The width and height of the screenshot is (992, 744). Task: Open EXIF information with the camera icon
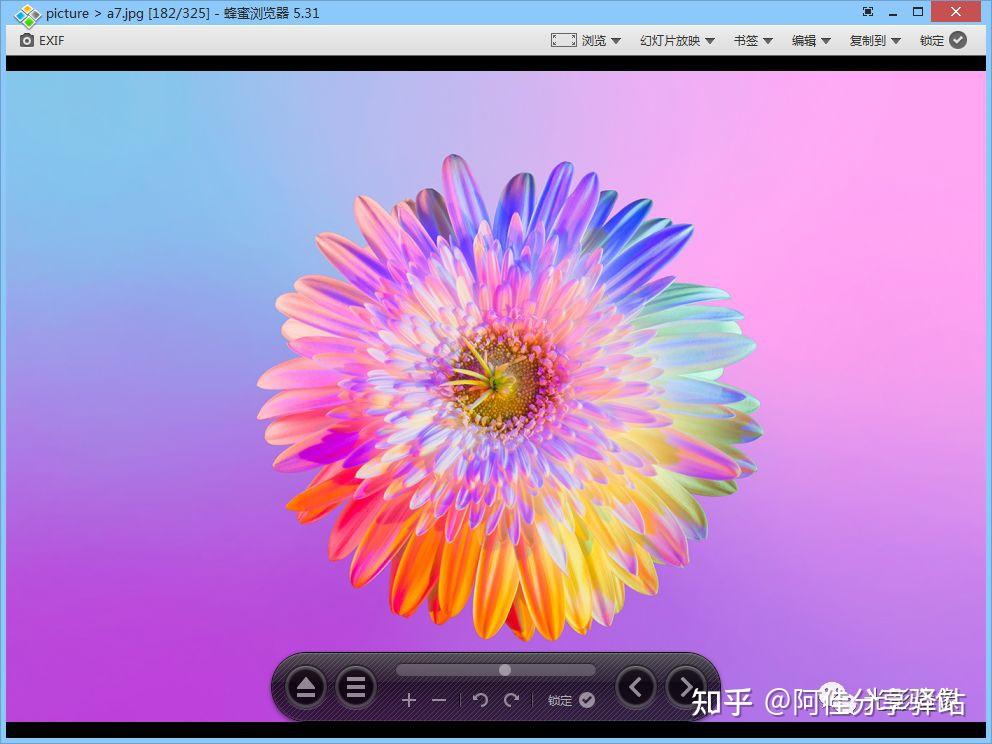(29, 40)
